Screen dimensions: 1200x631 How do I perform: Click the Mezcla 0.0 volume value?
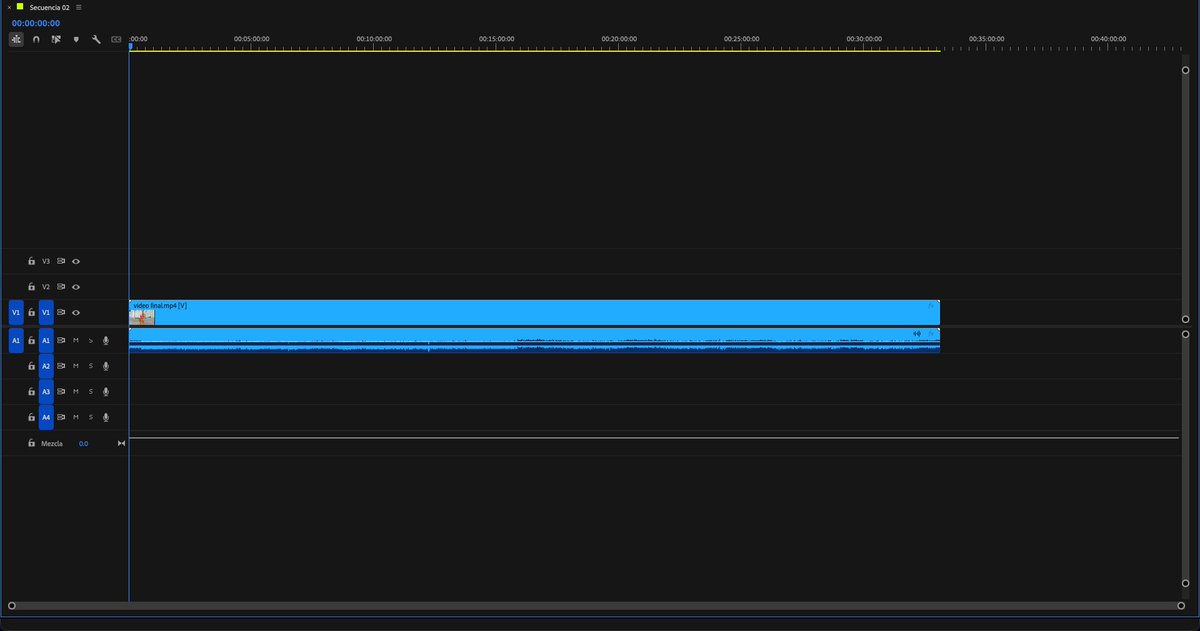(83, 443)
